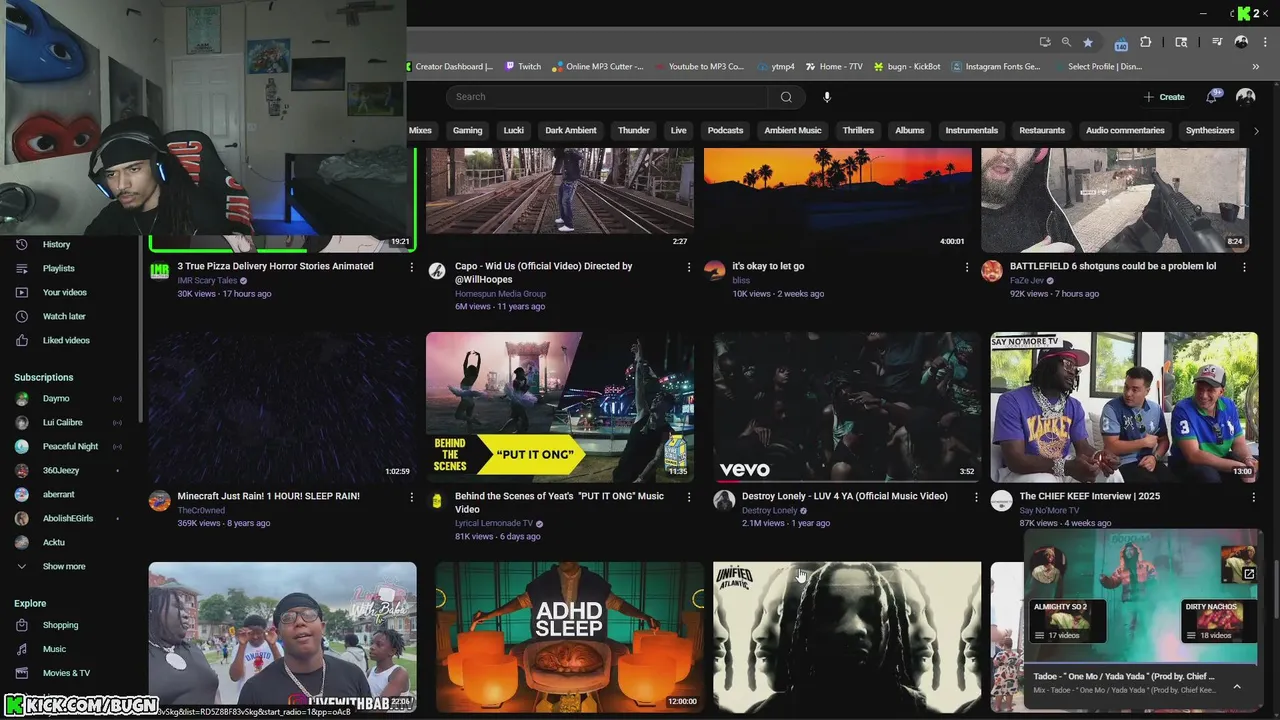Open options menu for BATTLEFIELD 6 shotguns video
1280x720 pixels.
(x=1244, y=267)
